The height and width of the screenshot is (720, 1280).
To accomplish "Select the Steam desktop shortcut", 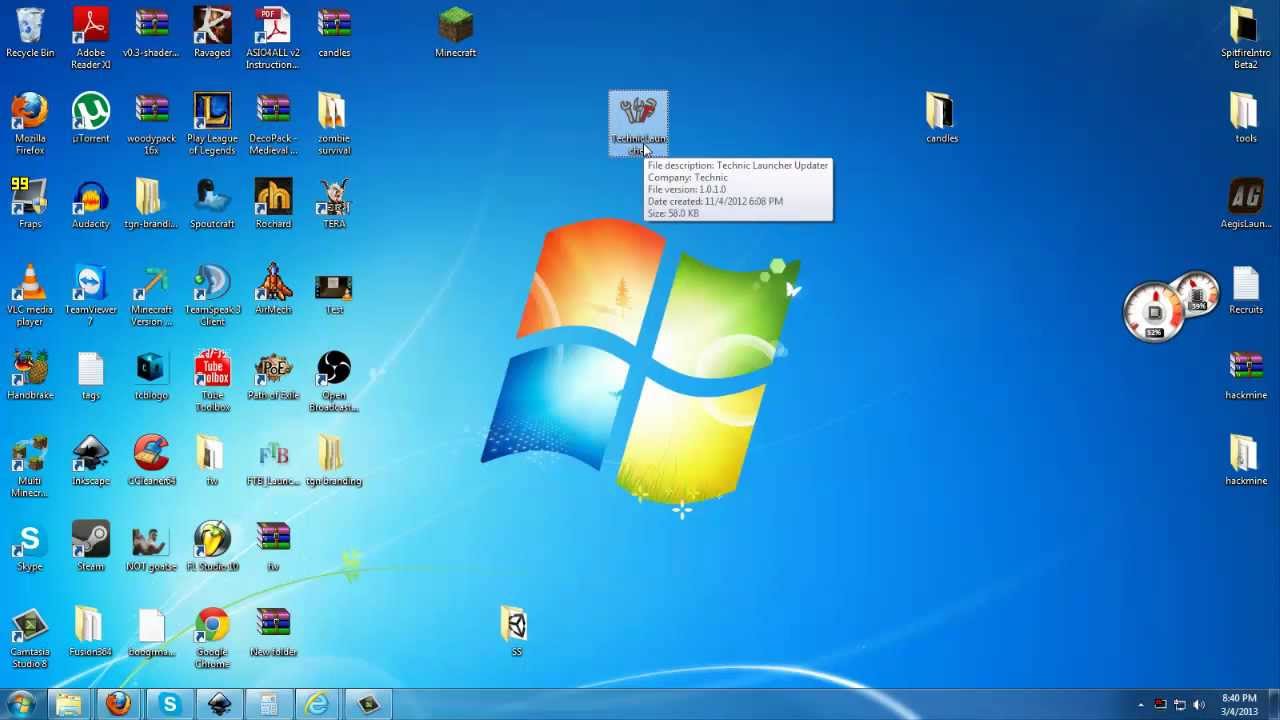I will pyautogui.click(x=91, y=546).
